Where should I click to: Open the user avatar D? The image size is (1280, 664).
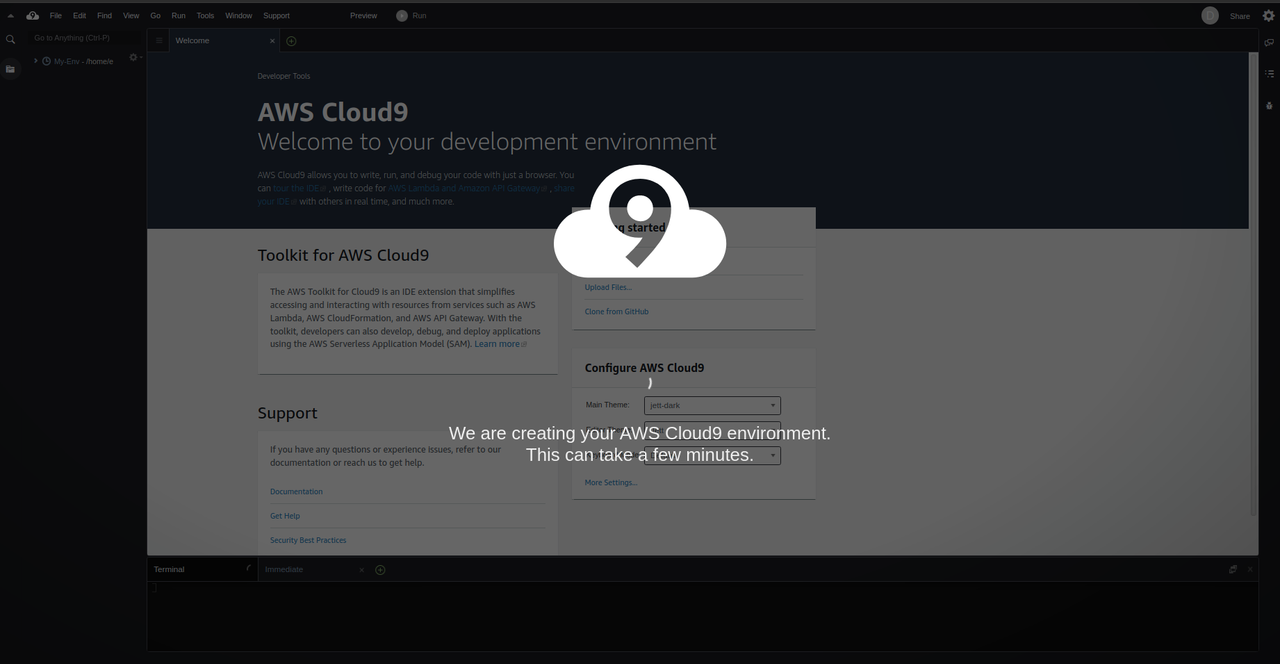pos(1210,16)
